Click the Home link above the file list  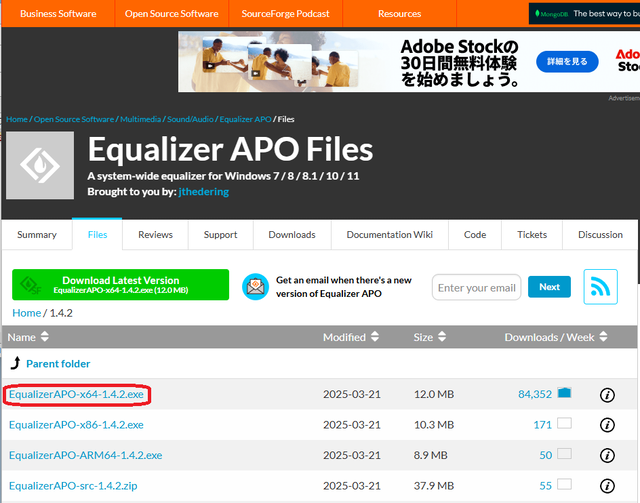click(27, 313)
